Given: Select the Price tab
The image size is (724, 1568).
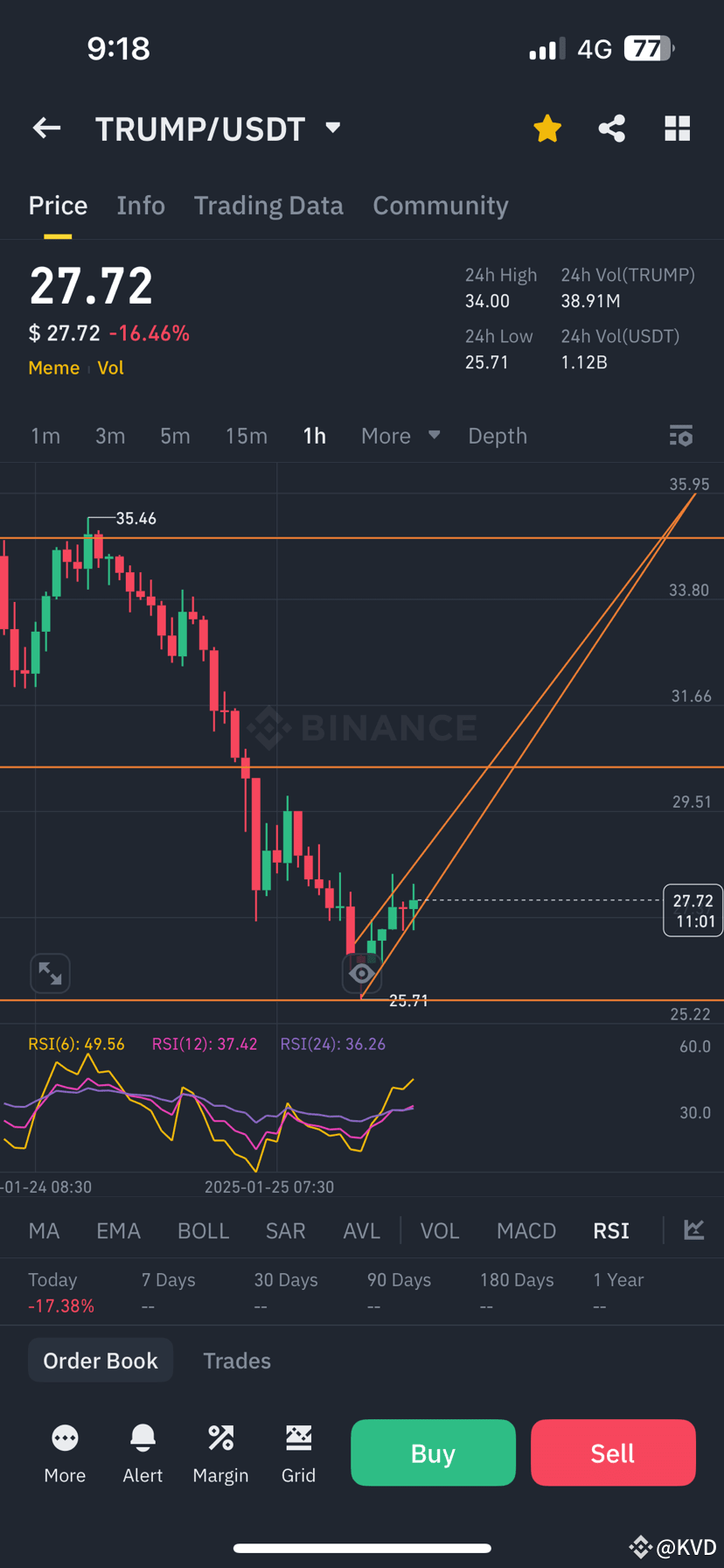Looking at the screenshot, I should coord(58,206).
